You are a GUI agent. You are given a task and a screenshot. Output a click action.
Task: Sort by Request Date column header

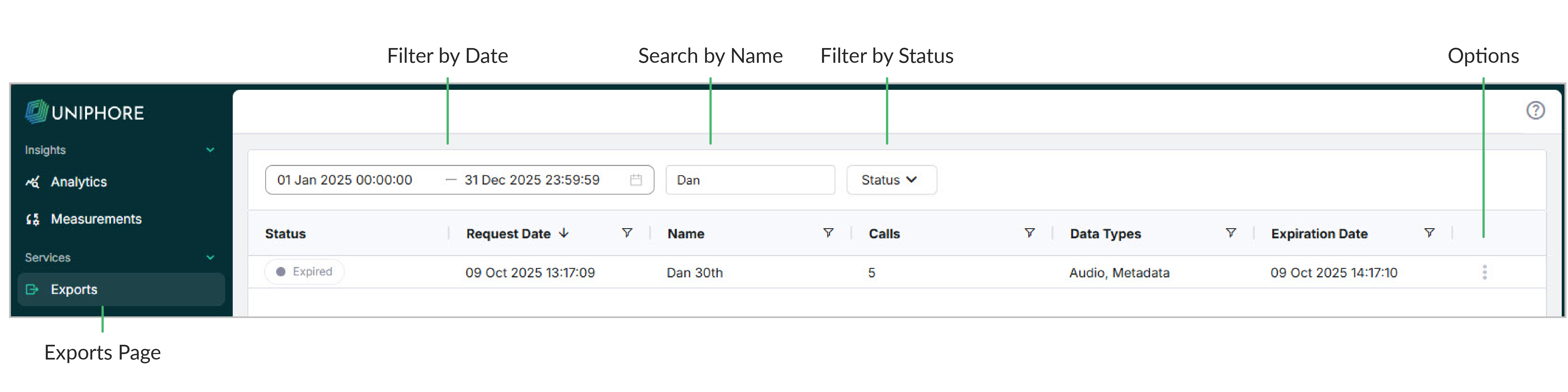pyautogui.click(x=508, y=234)
